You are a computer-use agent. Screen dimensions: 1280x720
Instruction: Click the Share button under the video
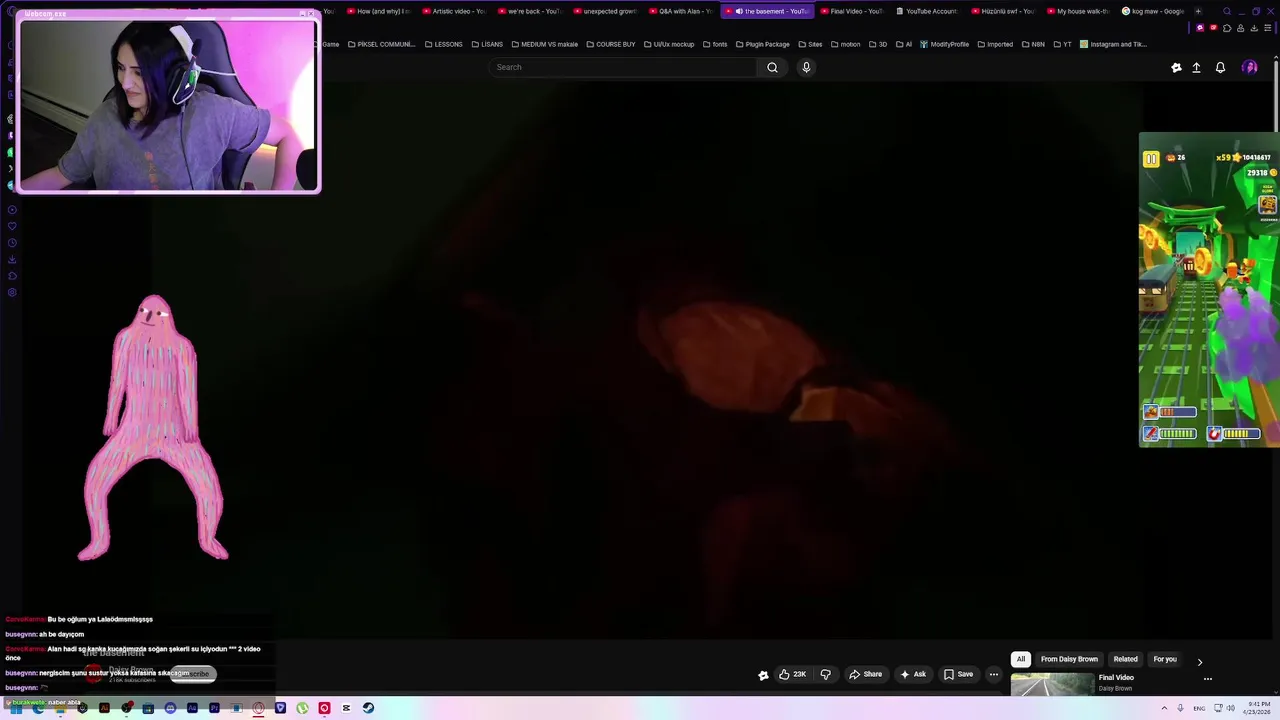coord(865,674)
